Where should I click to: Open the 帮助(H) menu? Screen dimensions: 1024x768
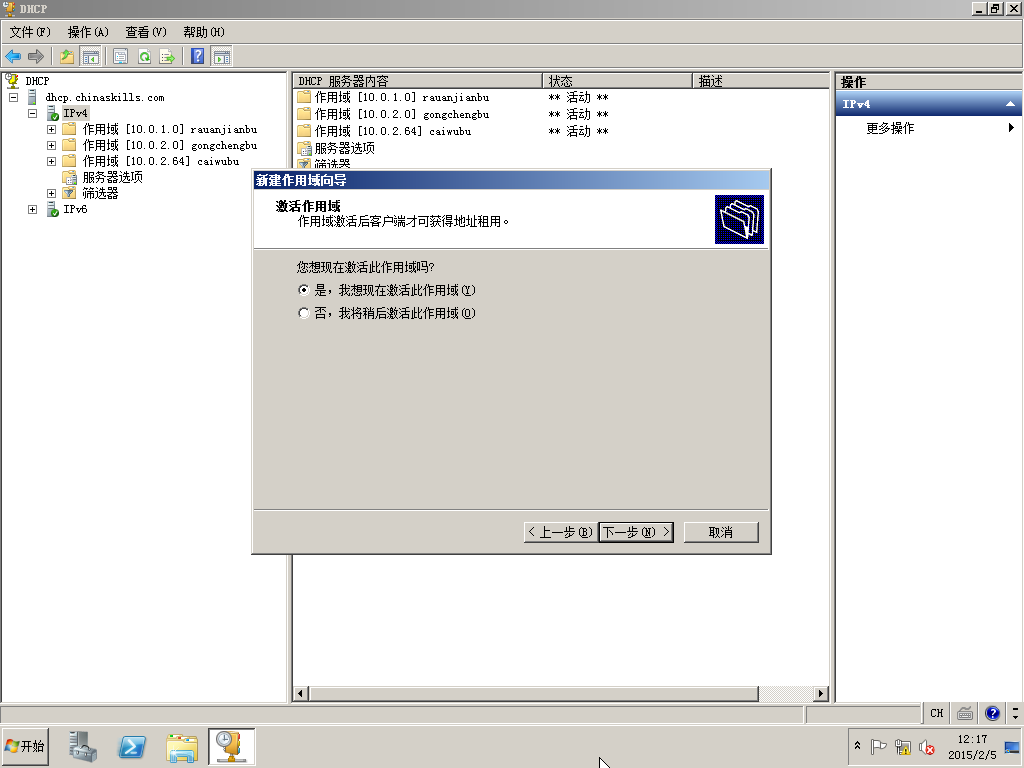pos(204,32)
